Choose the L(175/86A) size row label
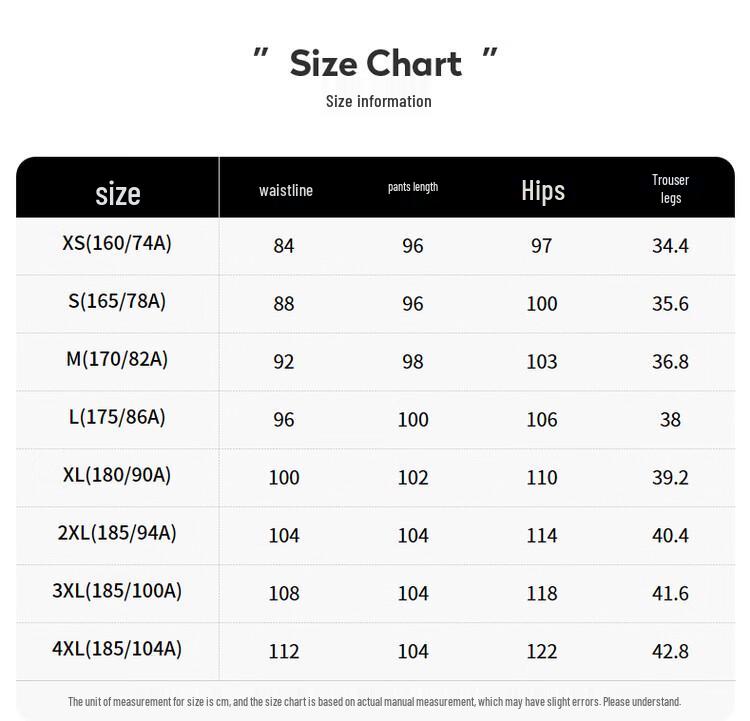Image resolution: width=750 pixels, height=721 pixels. click(x=117, y=417)
